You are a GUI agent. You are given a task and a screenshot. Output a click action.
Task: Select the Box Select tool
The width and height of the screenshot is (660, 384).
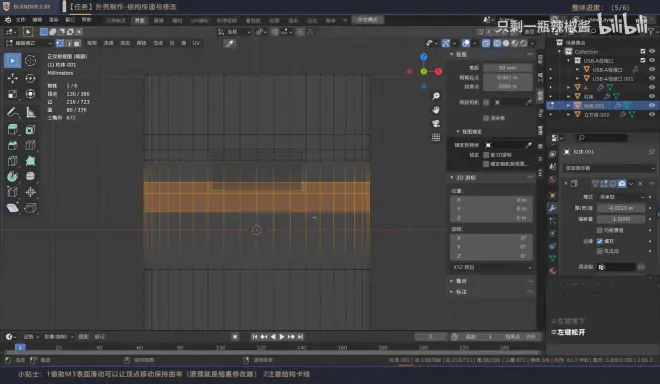point(12,61)
